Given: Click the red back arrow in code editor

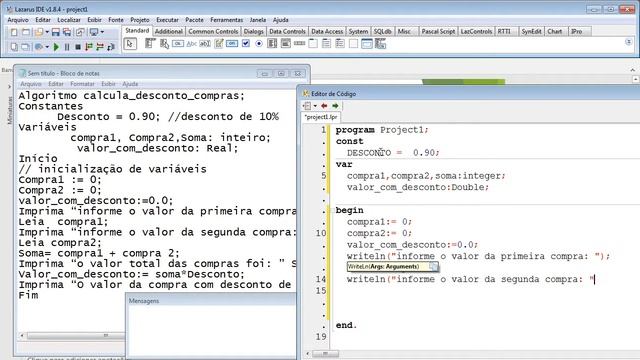Looking at the screenshot, I should [324, 106].
